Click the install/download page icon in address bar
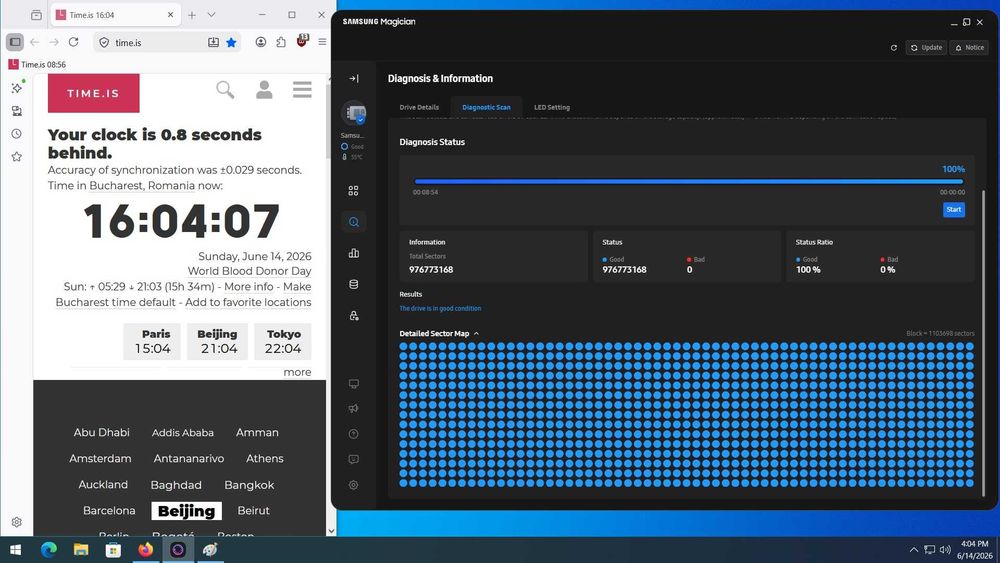 click(213, 43)
